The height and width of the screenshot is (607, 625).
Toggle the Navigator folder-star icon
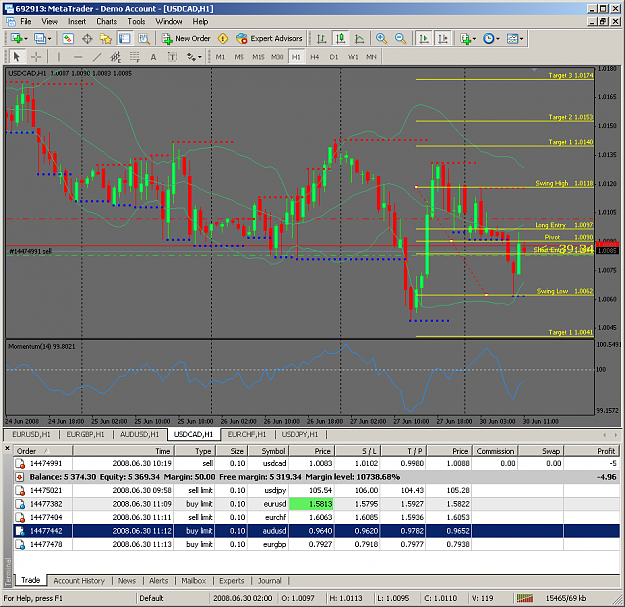click(x=106, y=39)
